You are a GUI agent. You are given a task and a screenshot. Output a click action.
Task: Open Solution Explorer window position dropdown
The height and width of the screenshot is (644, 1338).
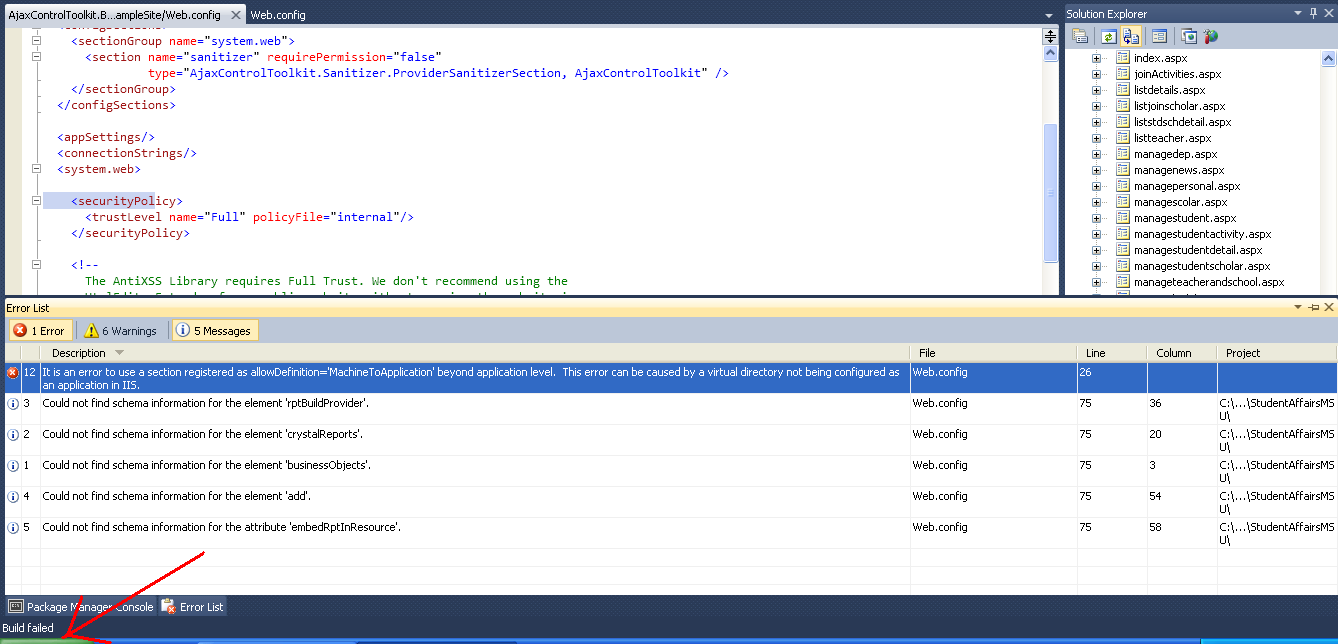tap(1299, 13)
